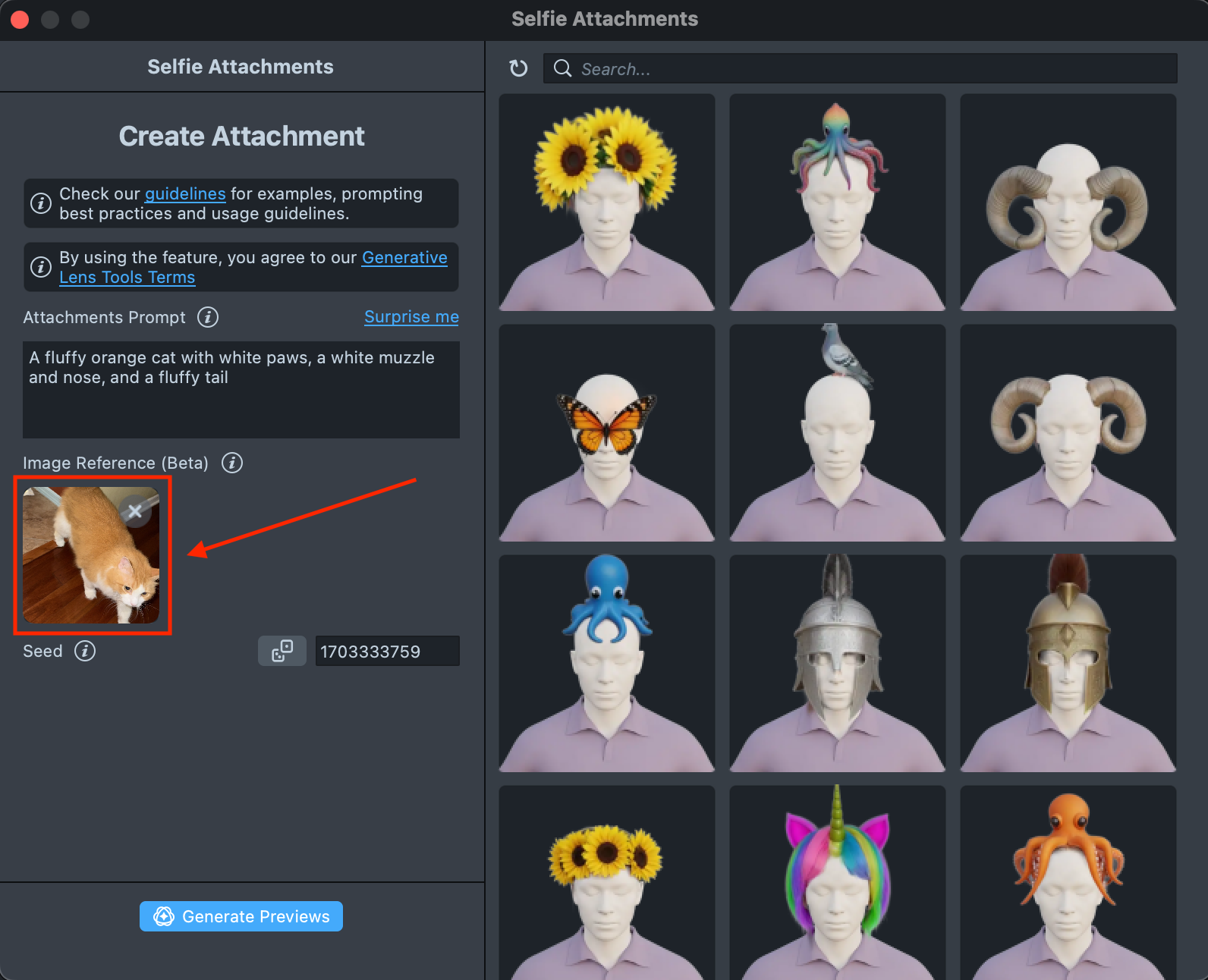Remove the cat reference image
Image resolution: width=1208 pixels, height=980 pixels.
(135, 512)
